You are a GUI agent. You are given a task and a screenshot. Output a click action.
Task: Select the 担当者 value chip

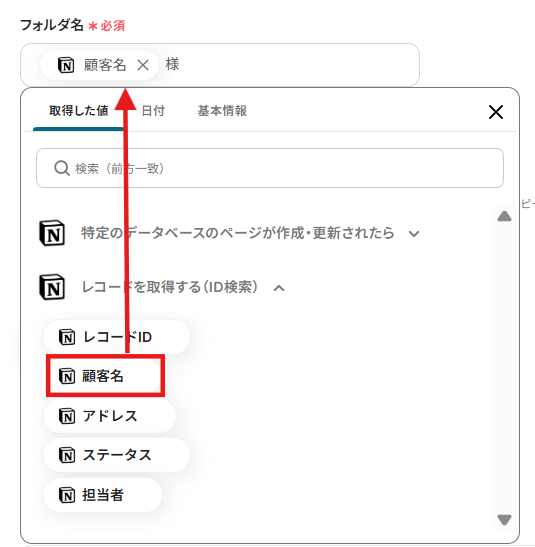coord(103,495)
